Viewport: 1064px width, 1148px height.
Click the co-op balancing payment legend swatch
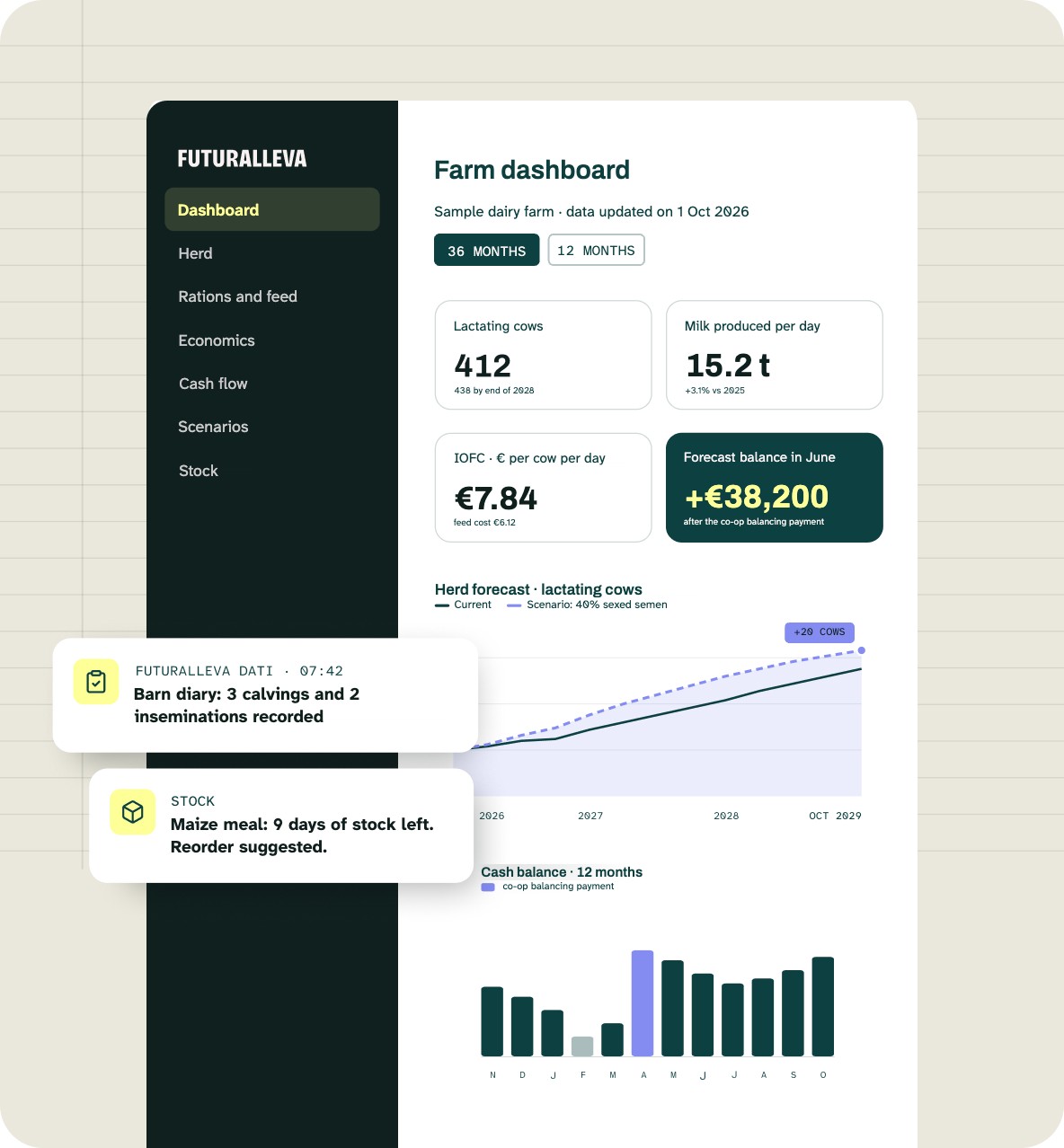[x=488, y=887]
